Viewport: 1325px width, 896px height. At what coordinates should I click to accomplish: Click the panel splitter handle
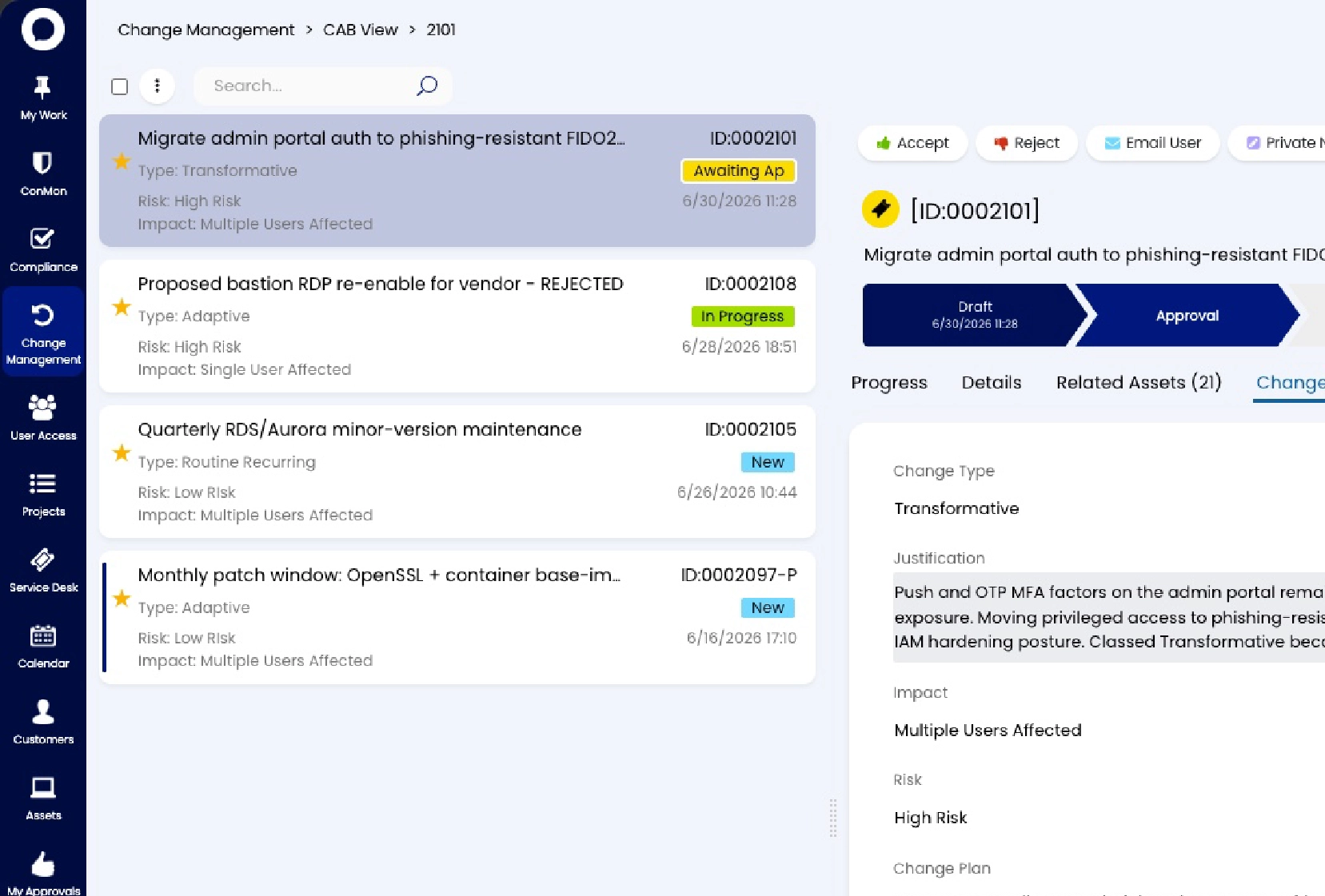tap(832, 817)
